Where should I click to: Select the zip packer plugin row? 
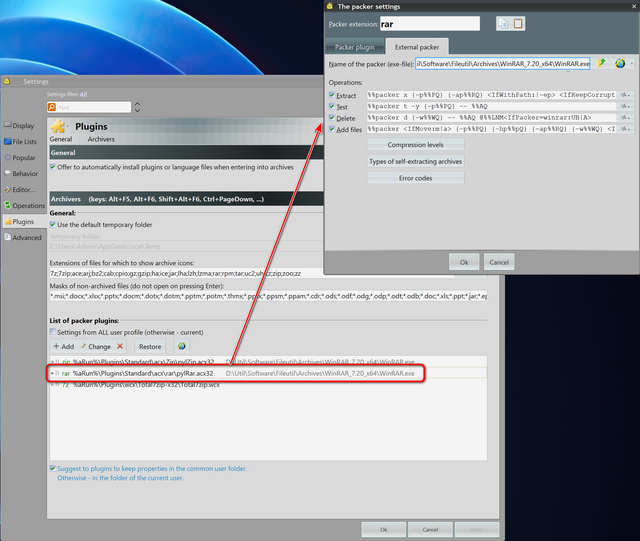click(268, 362)
